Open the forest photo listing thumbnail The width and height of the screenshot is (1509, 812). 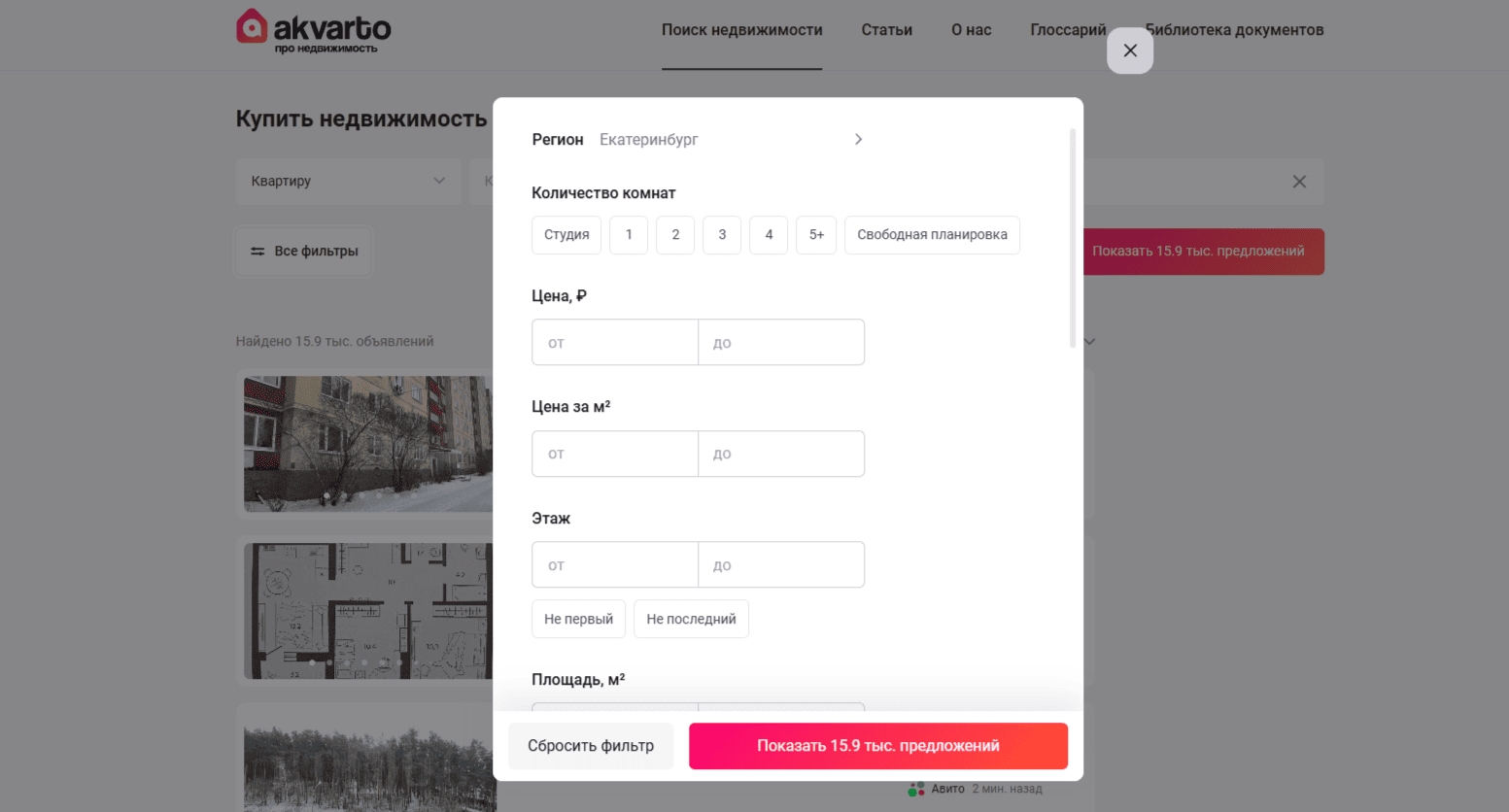368,761
